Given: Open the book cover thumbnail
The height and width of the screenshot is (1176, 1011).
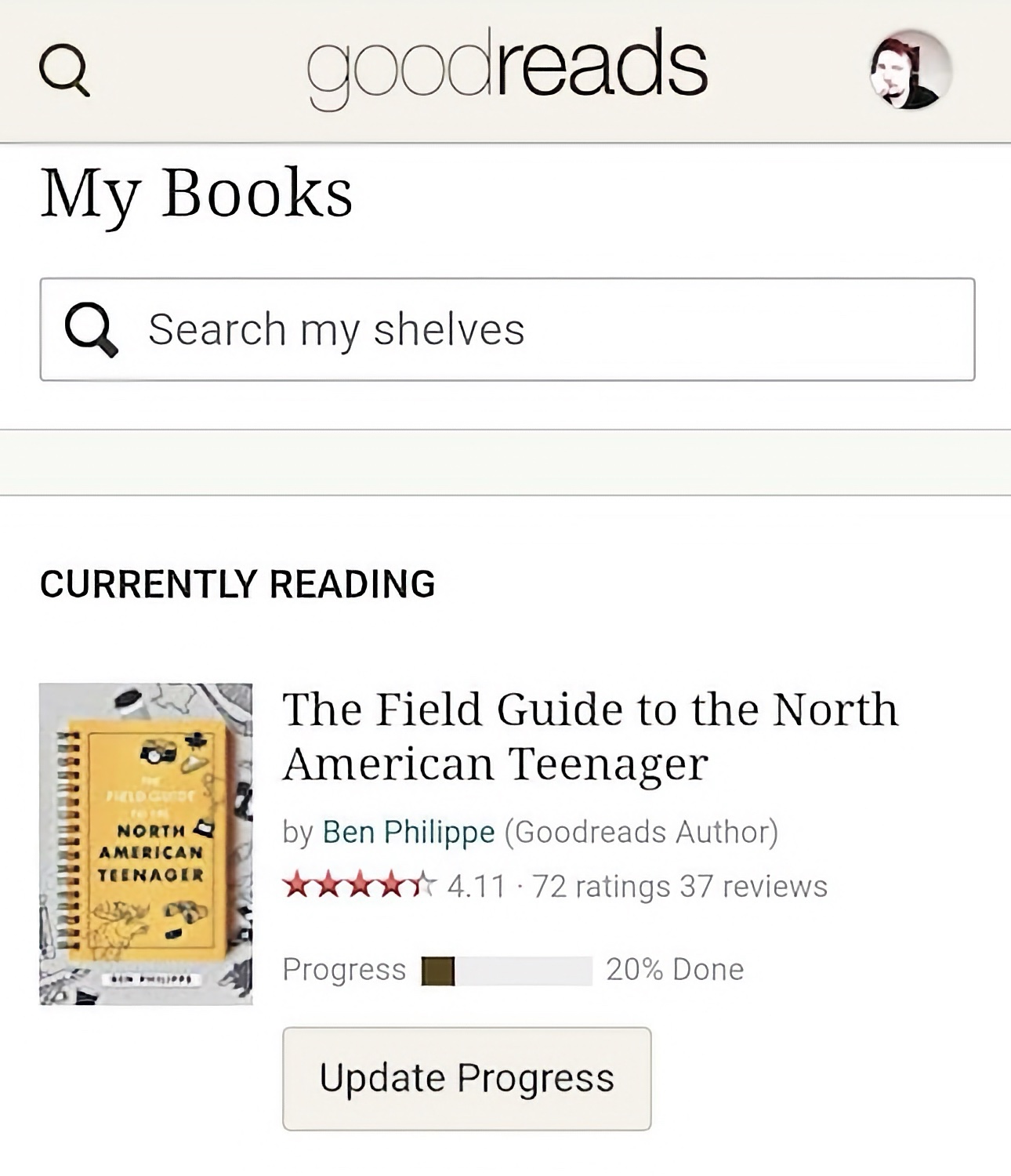Looking at the screenshot, I should [x=146, y=844].
